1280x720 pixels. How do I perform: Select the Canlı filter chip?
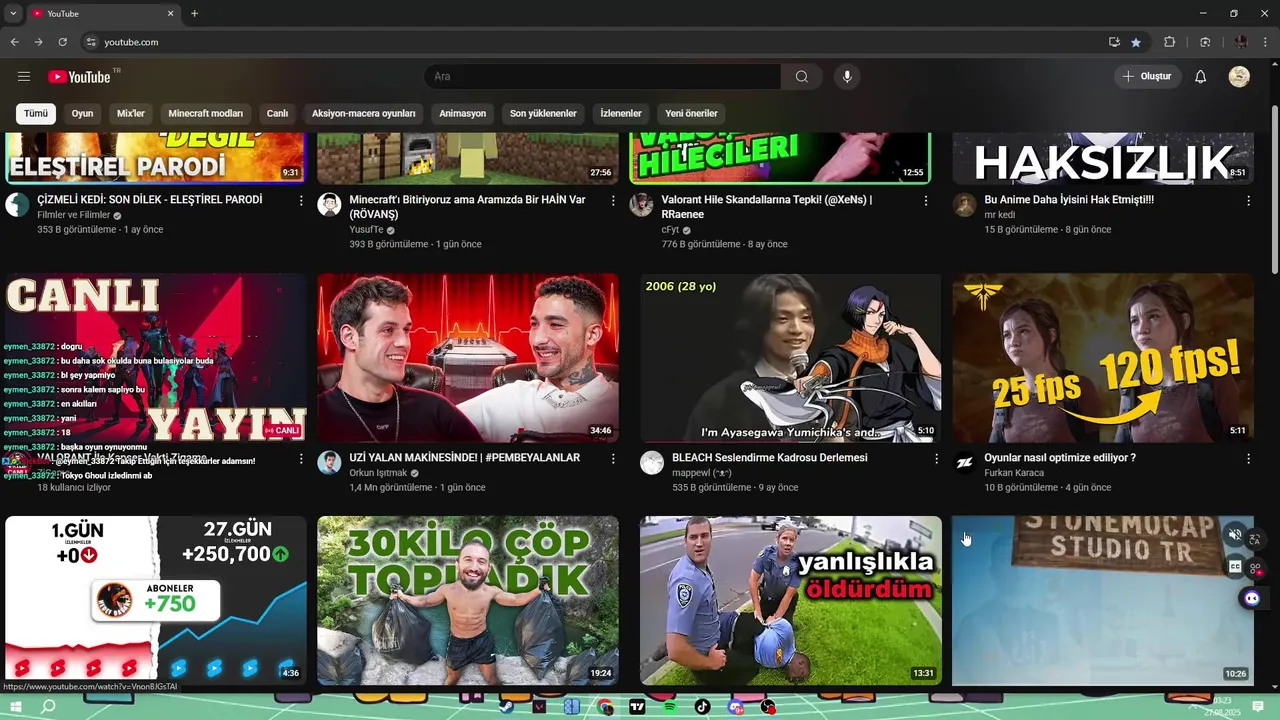point(277,114)
